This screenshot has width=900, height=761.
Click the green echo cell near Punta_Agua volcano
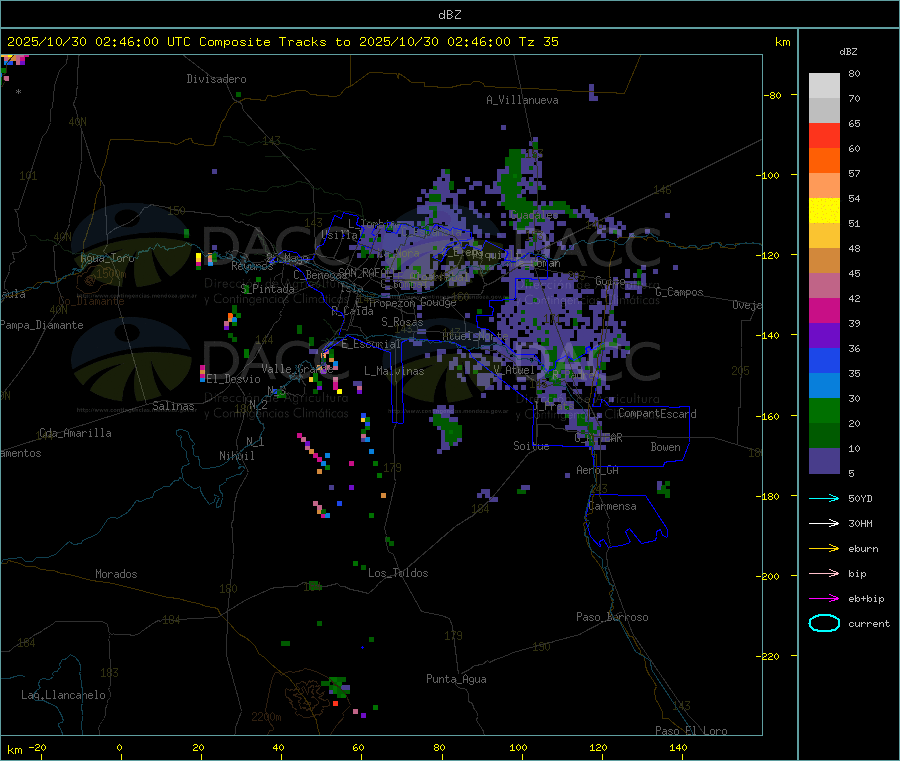[x=335, y=686]
